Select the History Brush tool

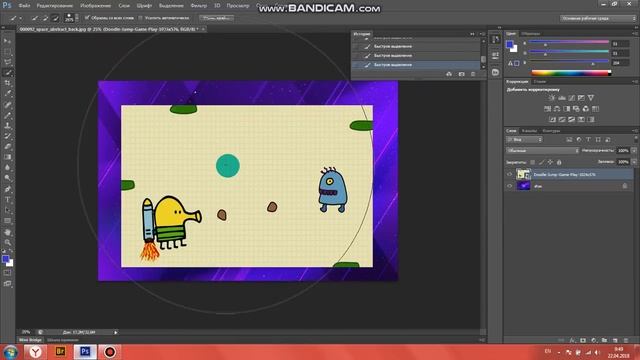(x=7, y=136)
